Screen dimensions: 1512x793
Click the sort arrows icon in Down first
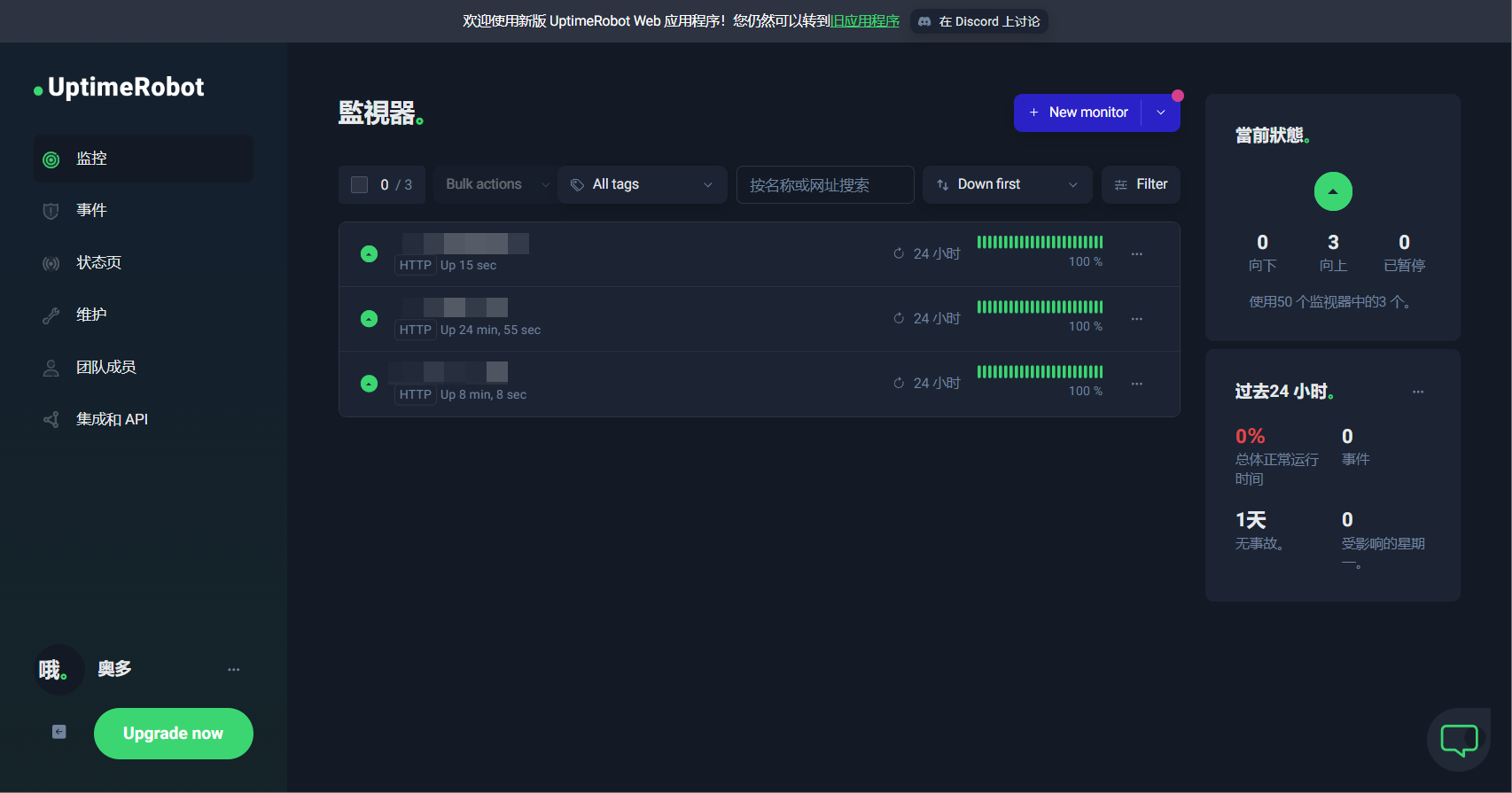(943, 184)
